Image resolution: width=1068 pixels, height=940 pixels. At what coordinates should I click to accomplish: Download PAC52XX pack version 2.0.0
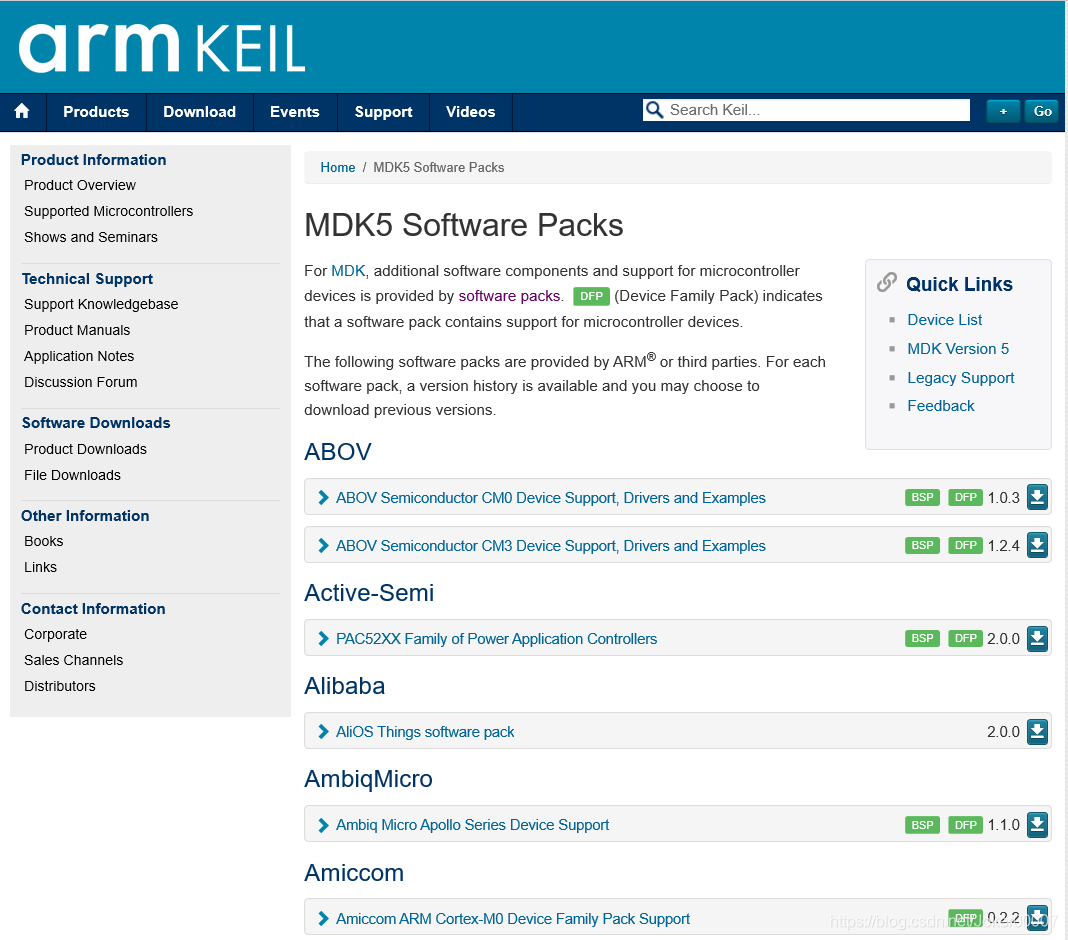coord(1037,638)
